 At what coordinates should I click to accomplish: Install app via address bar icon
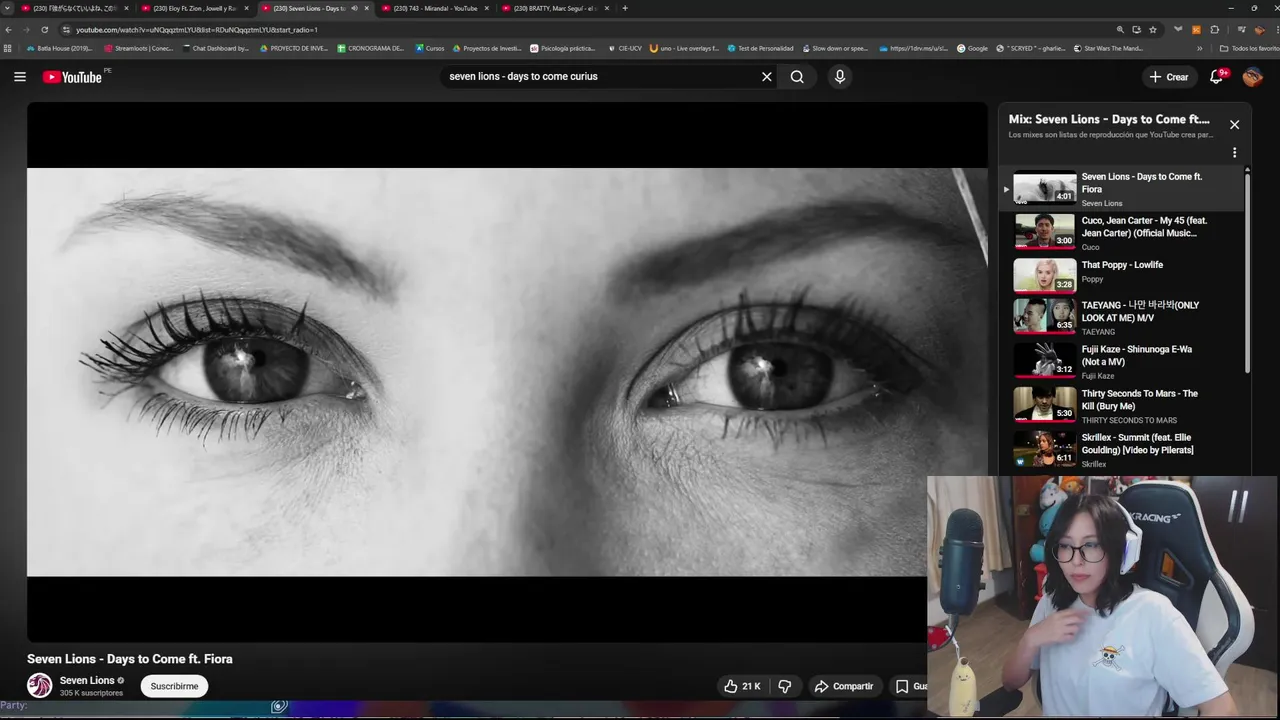point(1136,30)
